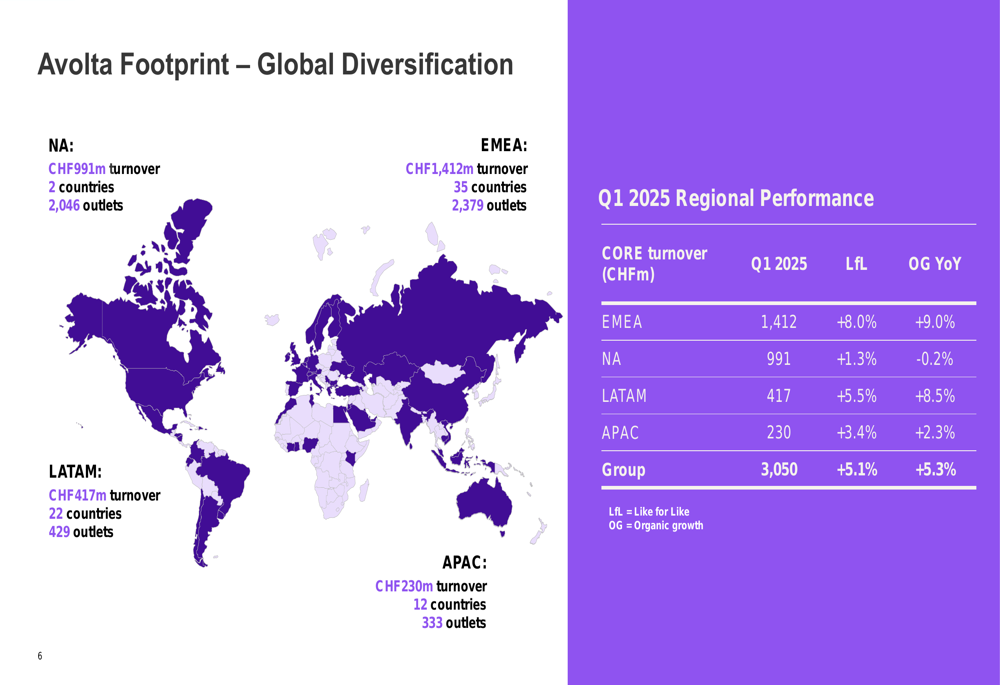Click the "CHF1,412m turnover" line
Image resolution: width=1000 pixels, height=685 pixels.
point(466,169)
